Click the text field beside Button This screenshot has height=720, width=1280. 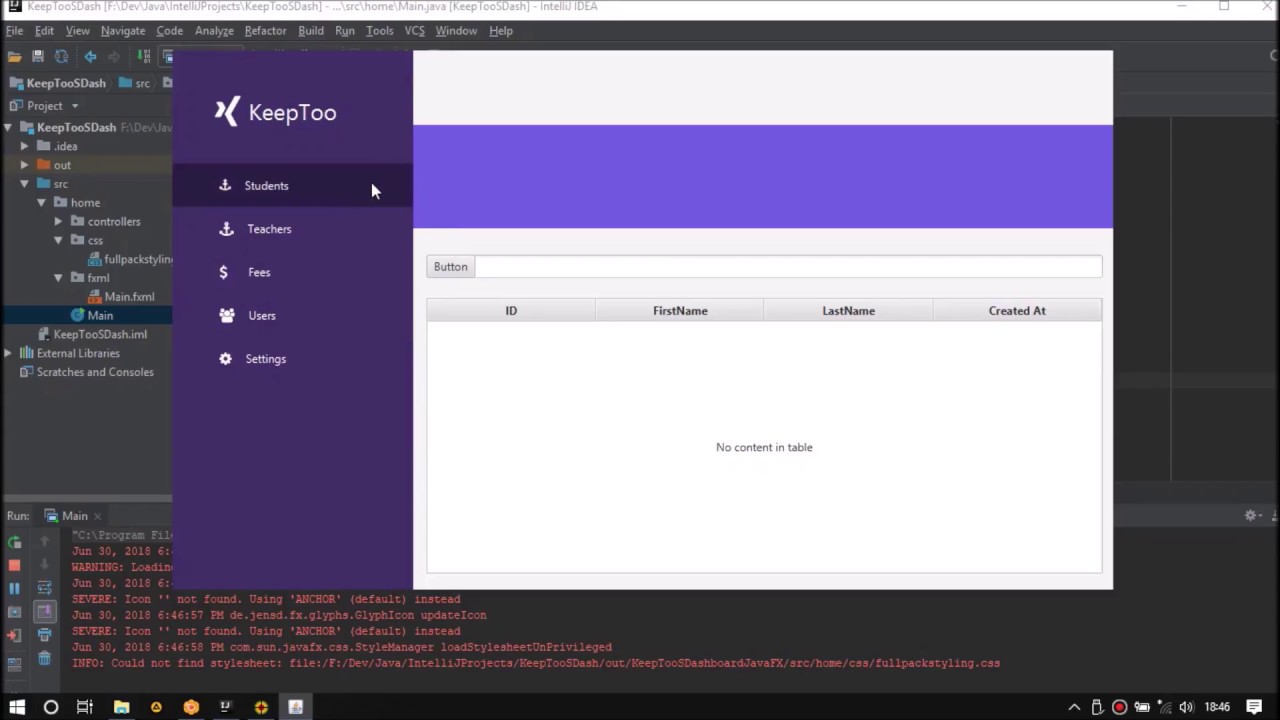tap(788, 267)
